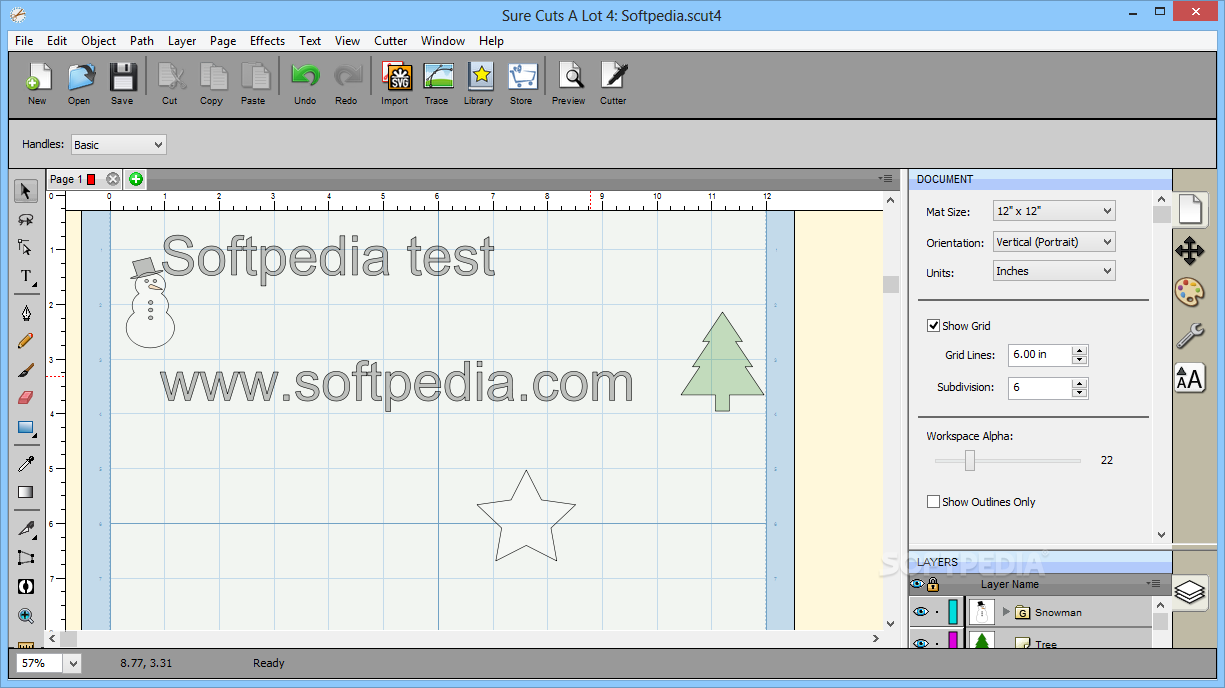Select the Lasso selection tool
The height and width of the screenshot is (688, 1225).
(x=26, y=219)
